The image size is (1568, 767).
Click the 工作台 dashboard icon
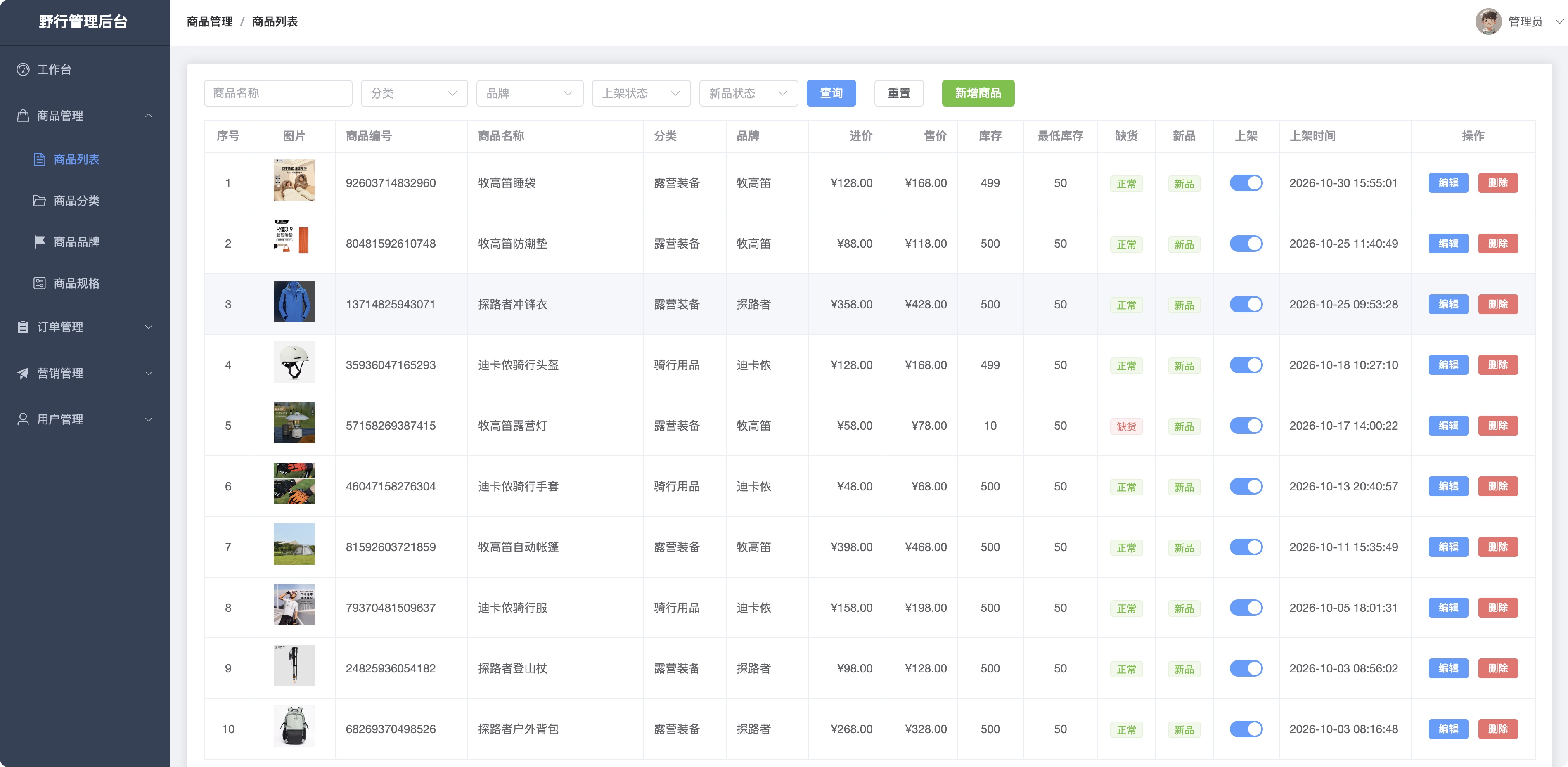(23, 69)
